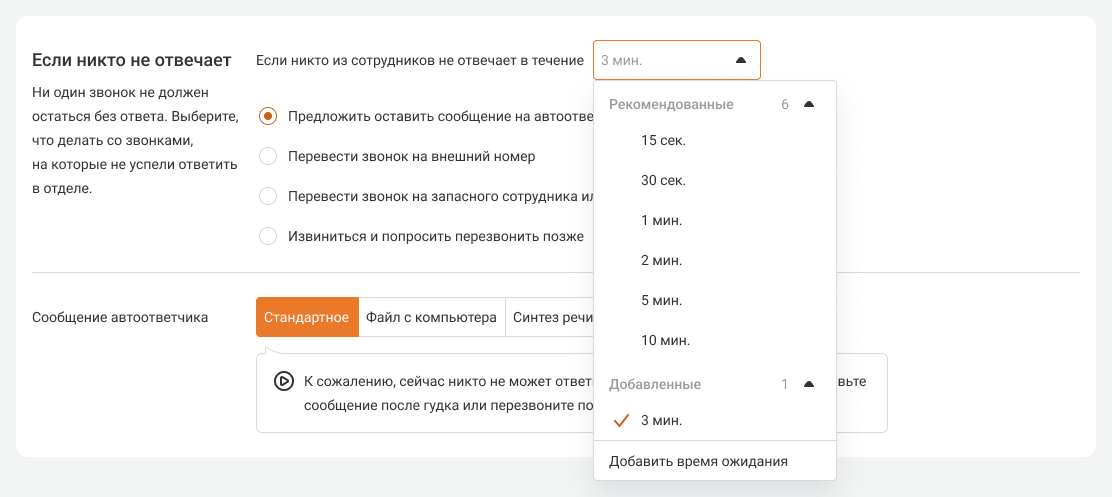The image size is (1112, 497).
Task: Select Перевести звонок на внешний номер
Action: 268,156
